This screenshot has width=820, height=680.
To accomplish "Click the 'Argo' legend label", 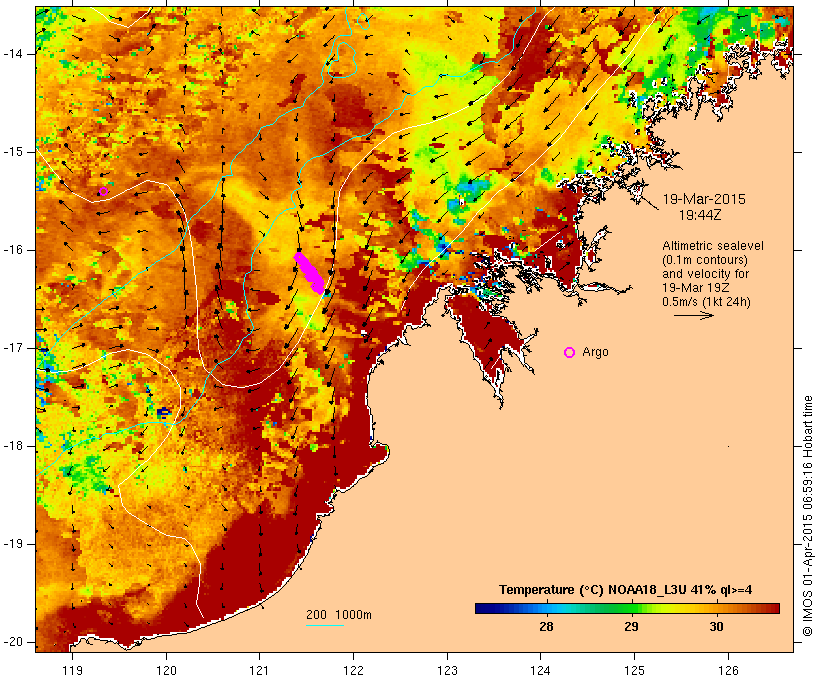I will [x=595, y=352].
